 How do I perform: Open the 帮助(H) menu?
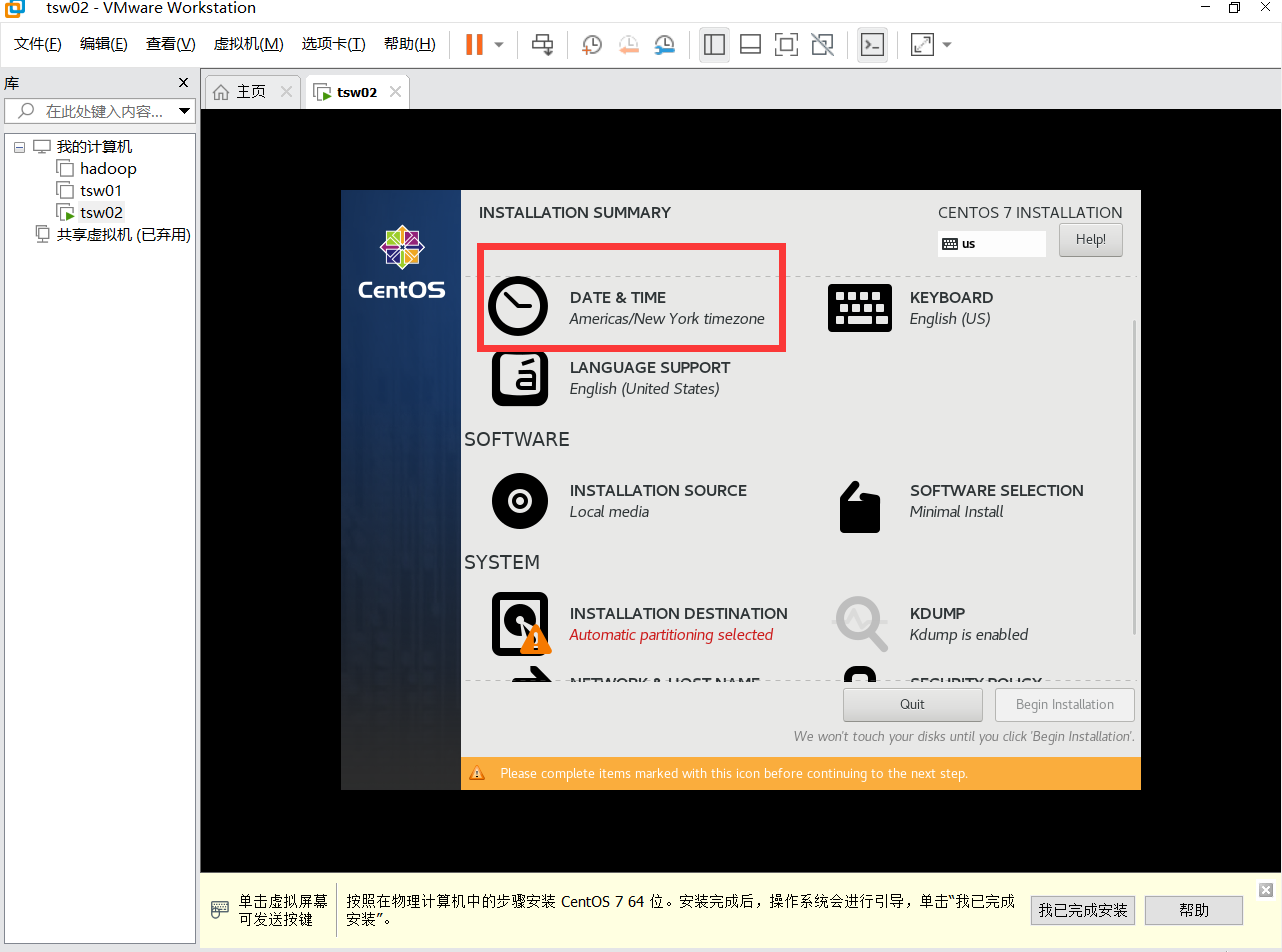pos(410,44)
